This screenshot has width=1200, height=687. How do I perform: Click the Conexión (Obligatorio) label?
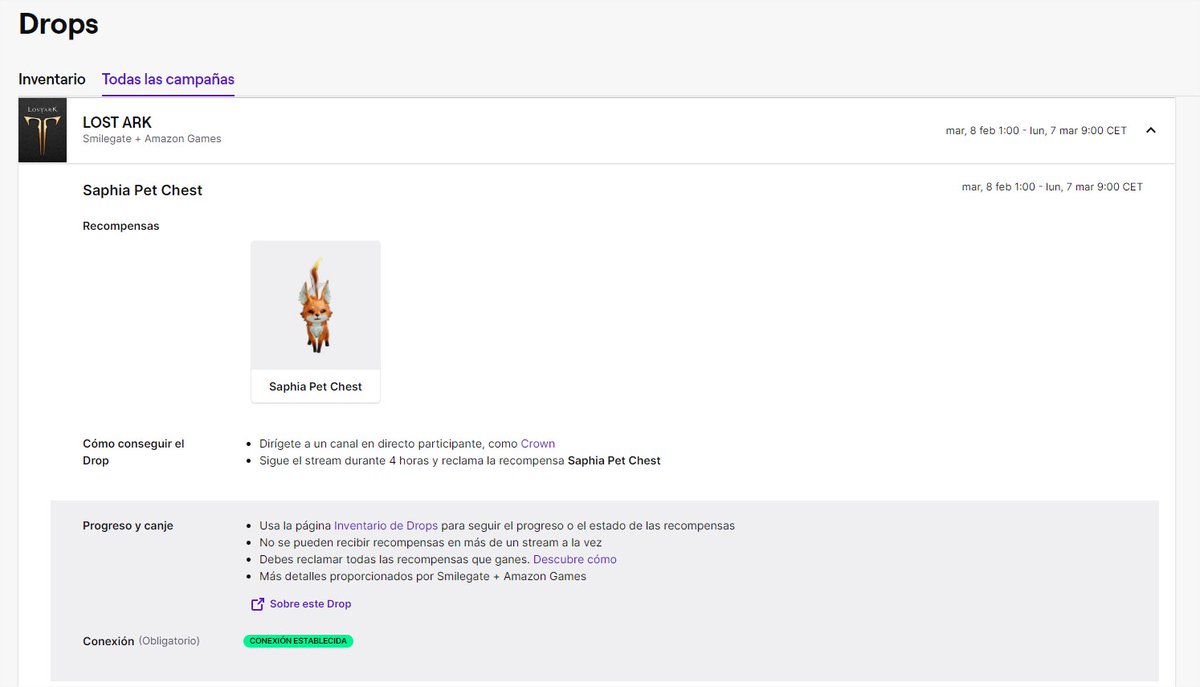pyautogui.click(x=141, y=641)
